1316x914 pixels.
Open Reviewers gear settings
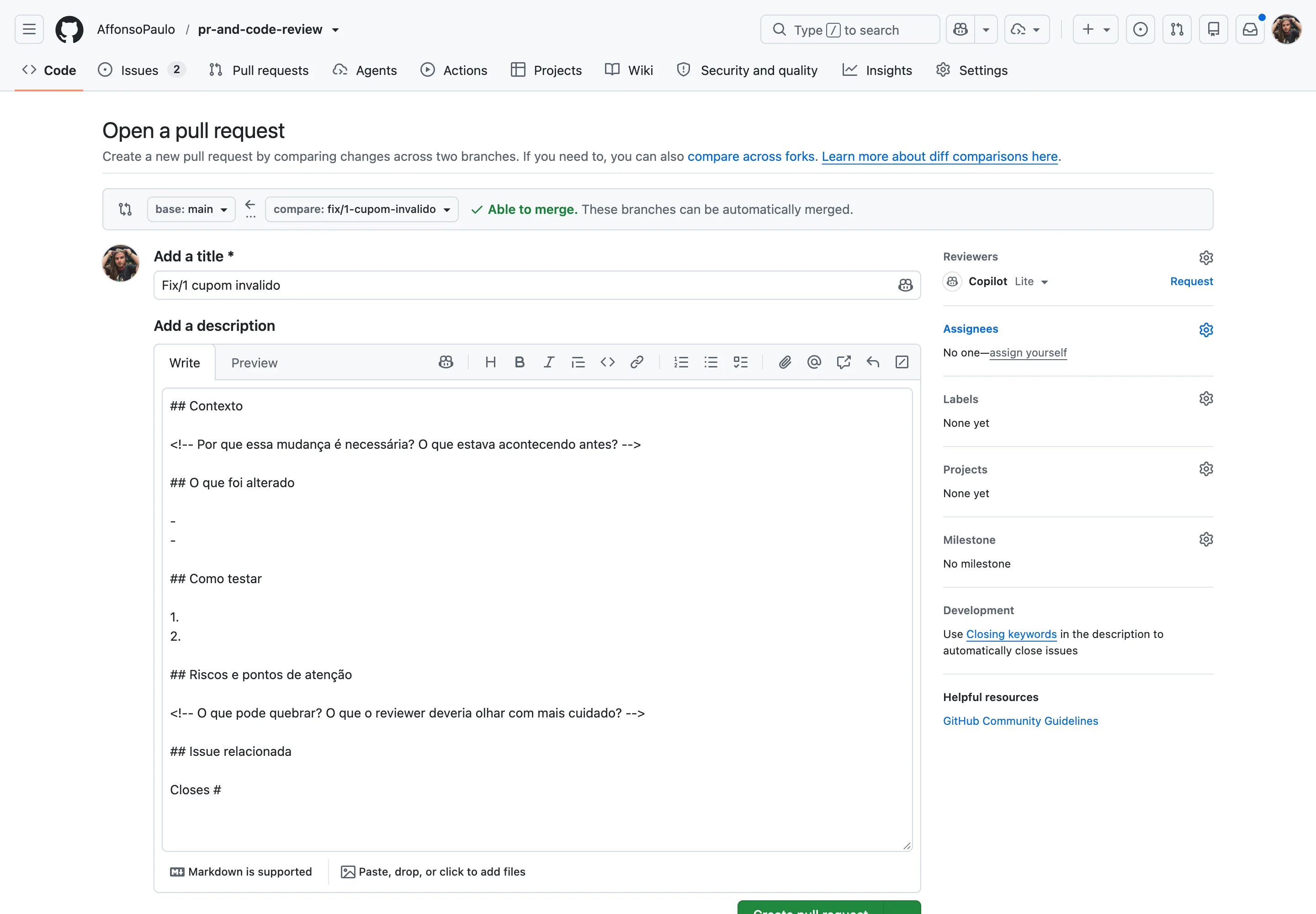pyautogui.click(x=1205, y=258)
